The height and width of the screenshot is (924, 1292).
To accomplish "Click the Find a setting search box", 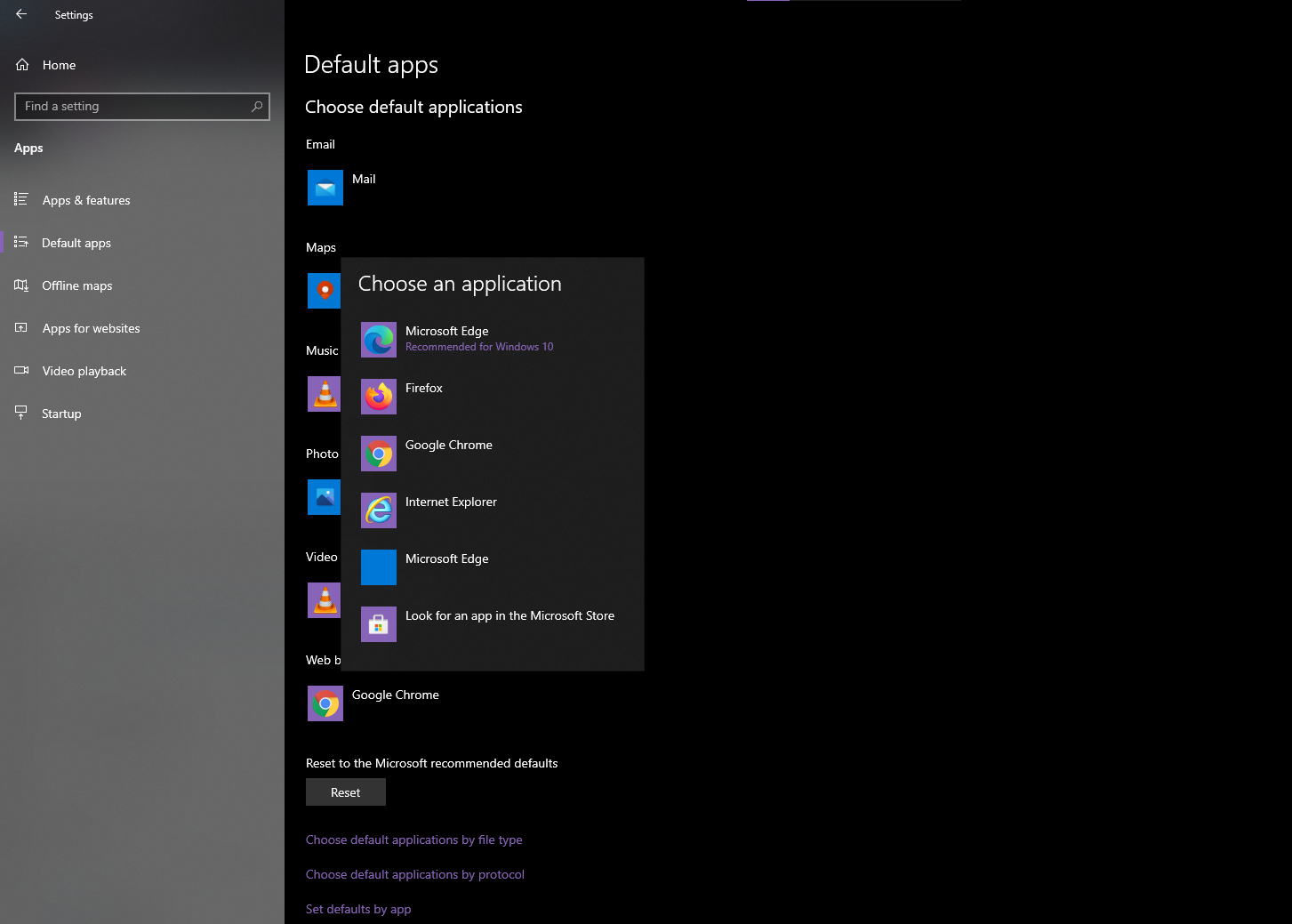I will (141, 106).
